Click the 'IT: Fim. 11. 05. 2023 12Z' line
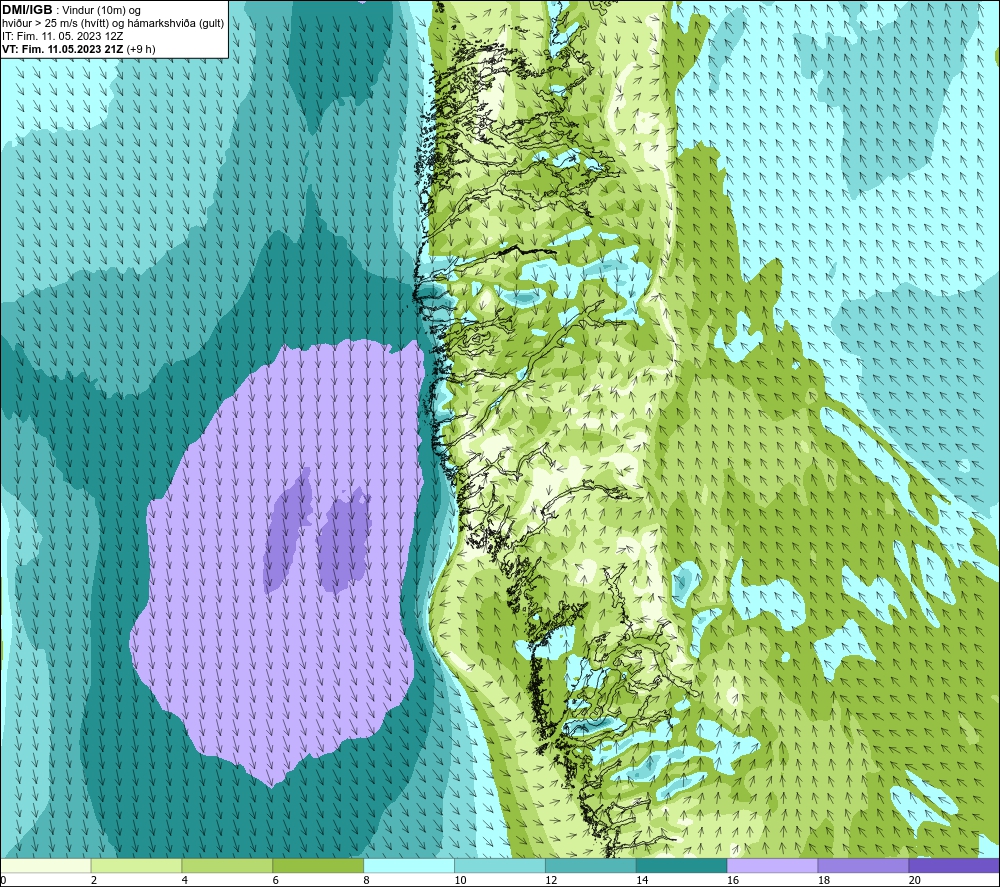1000x887 pixels. (62, 36)
